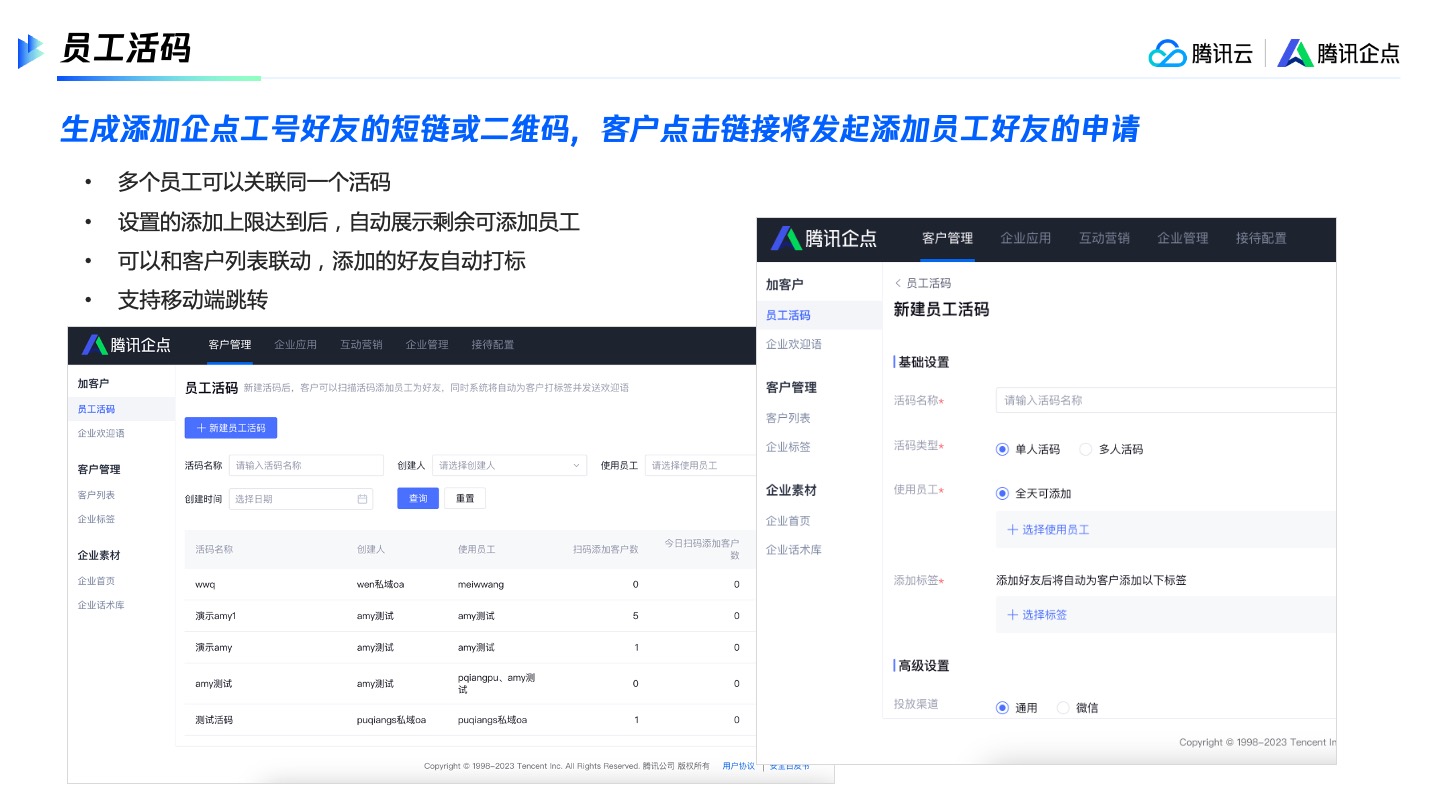This screenshot has height=810, width=1440.
Task: Click the blue arrow icon beside slide title
Action: click(x=30, y=51)
